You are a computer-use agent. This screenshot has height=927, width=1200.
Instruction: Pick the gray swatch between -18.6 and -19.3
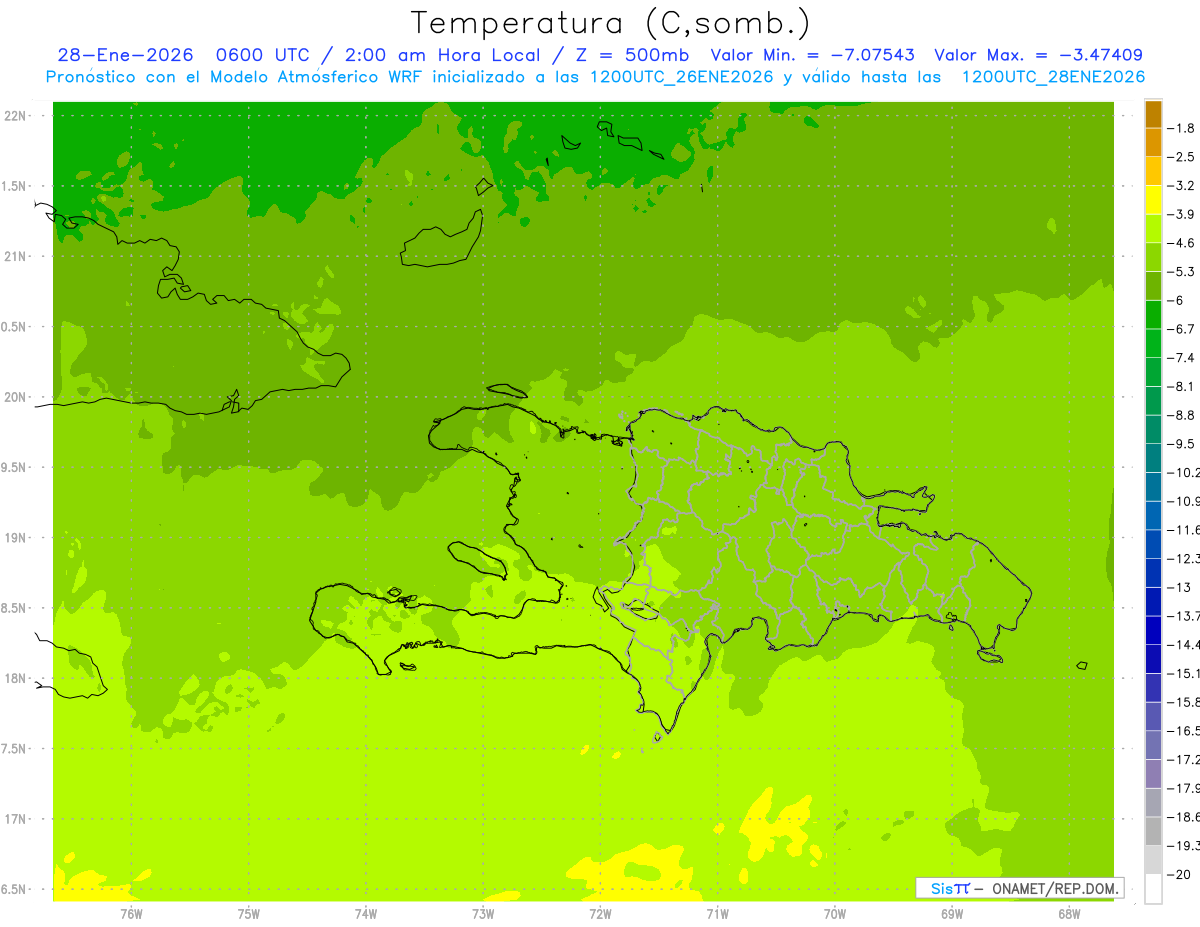[x=1153, y=831]
